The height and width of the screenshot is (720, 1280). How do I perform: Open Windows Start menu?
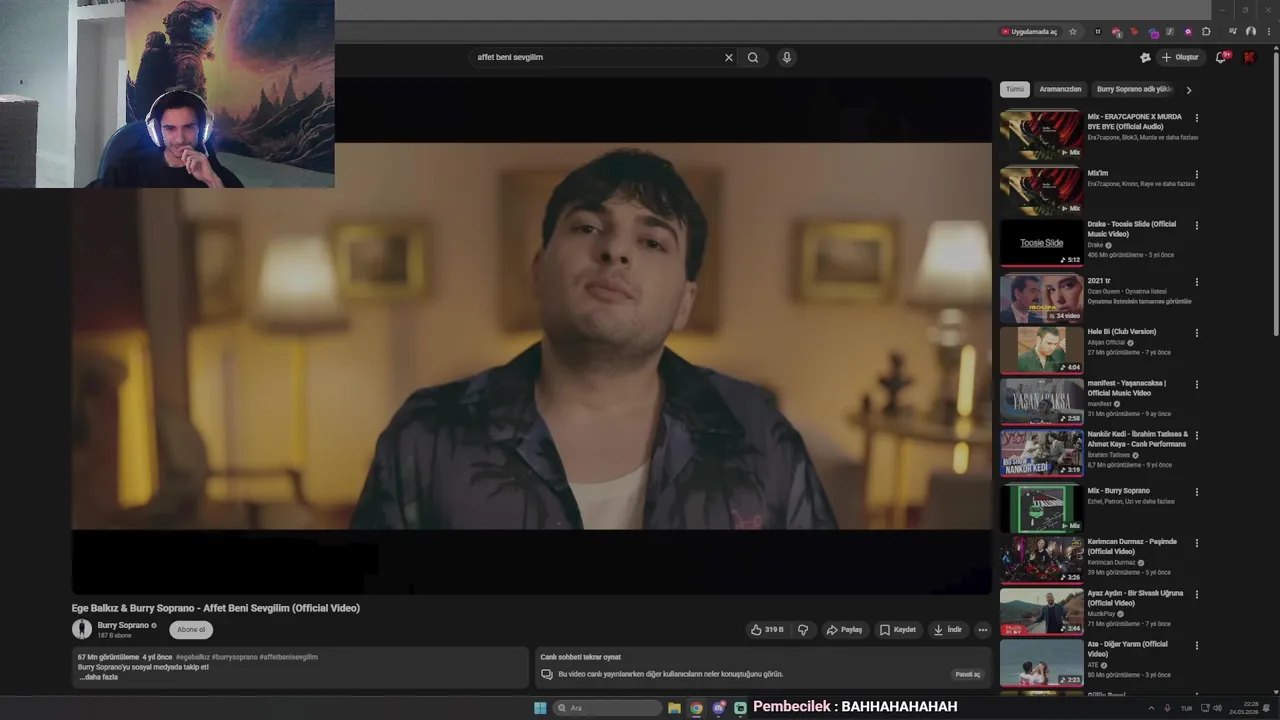[x=540, y=708]
